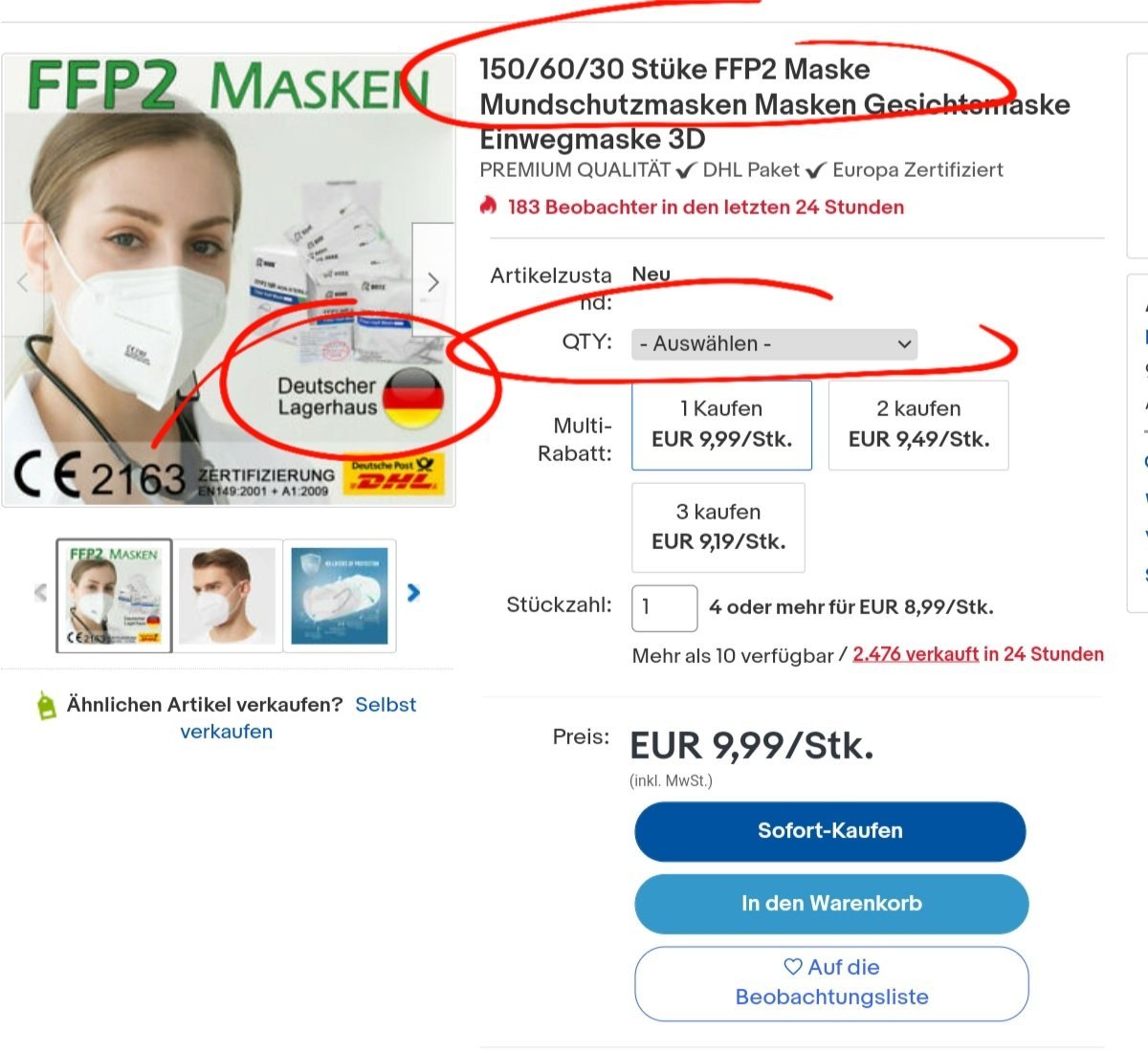Show previous product image with left arrow
The image size is (1148, 1053).
(23, 280)
